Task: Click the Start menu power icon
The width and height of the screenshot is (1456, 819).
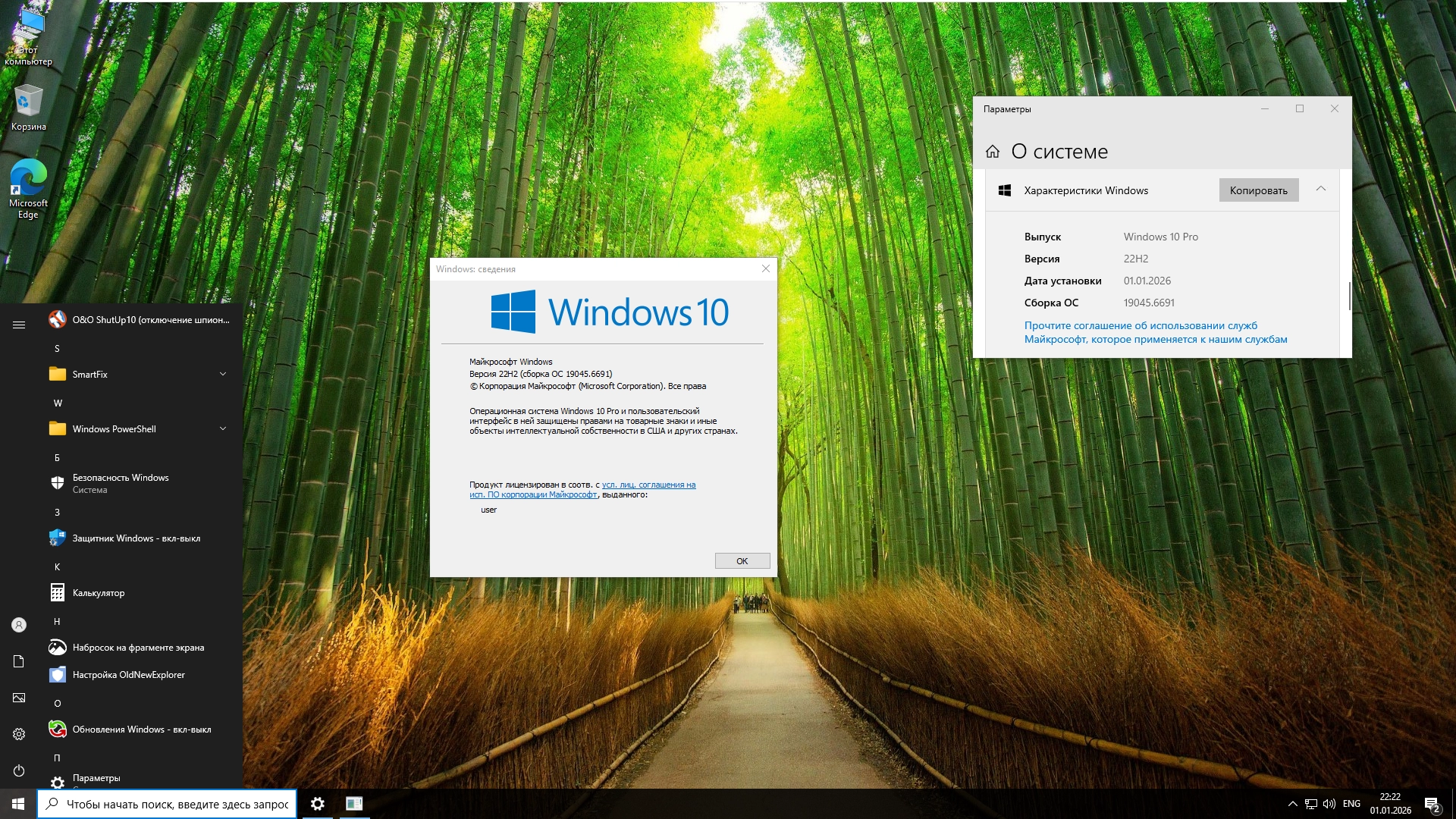Action: point(19,770)
